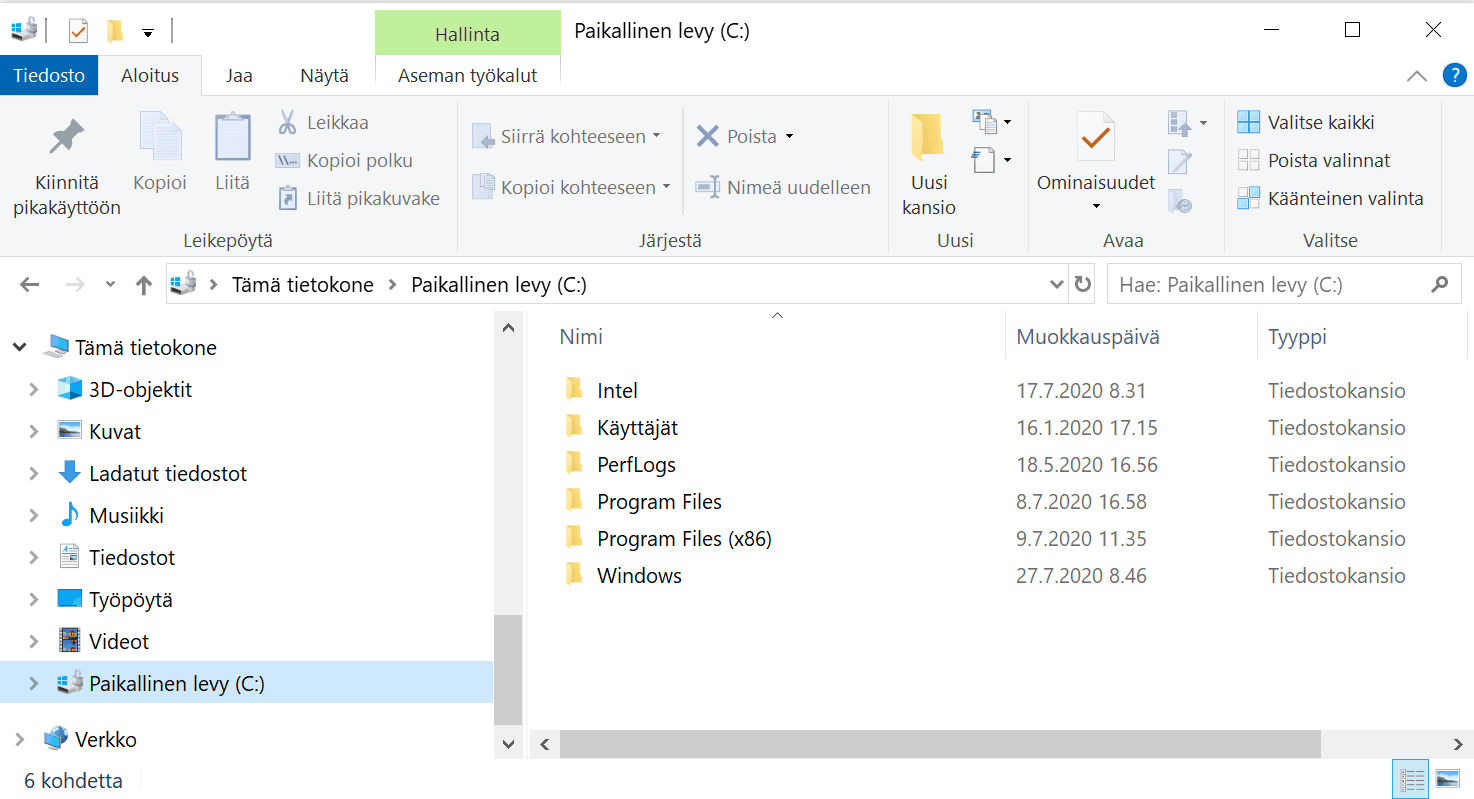
Task: Open the Aseman työkalut tab
Action: point(468,75)
